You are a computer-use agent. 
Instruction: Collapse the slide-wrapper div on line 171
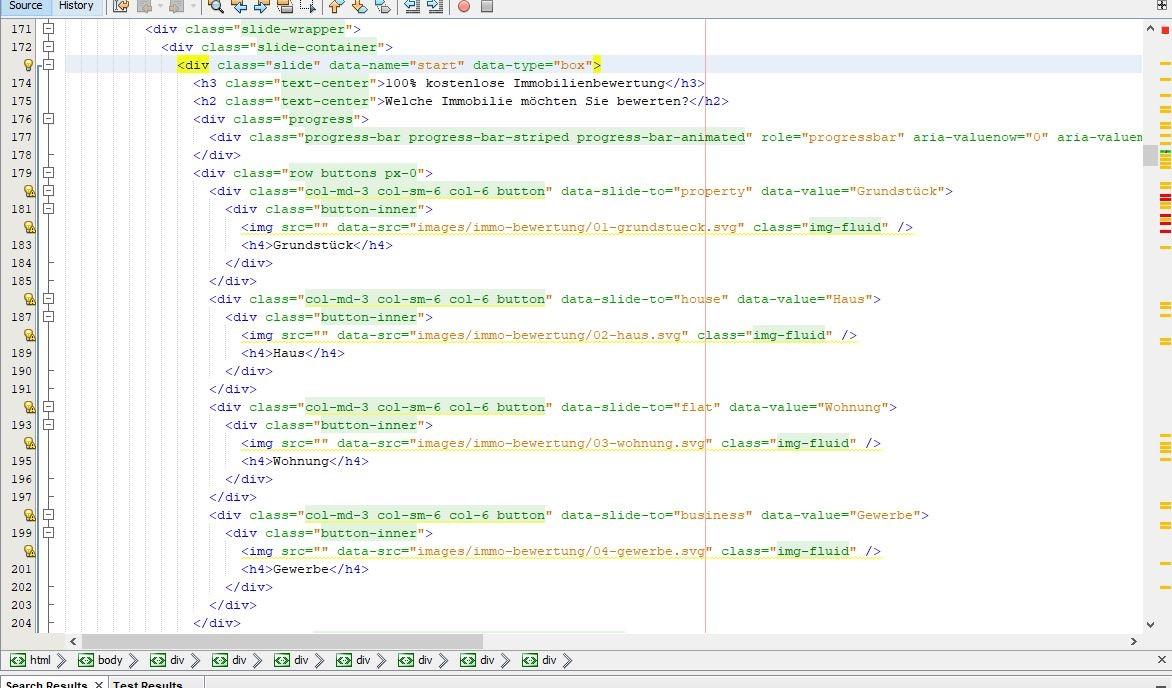(48, 29)
